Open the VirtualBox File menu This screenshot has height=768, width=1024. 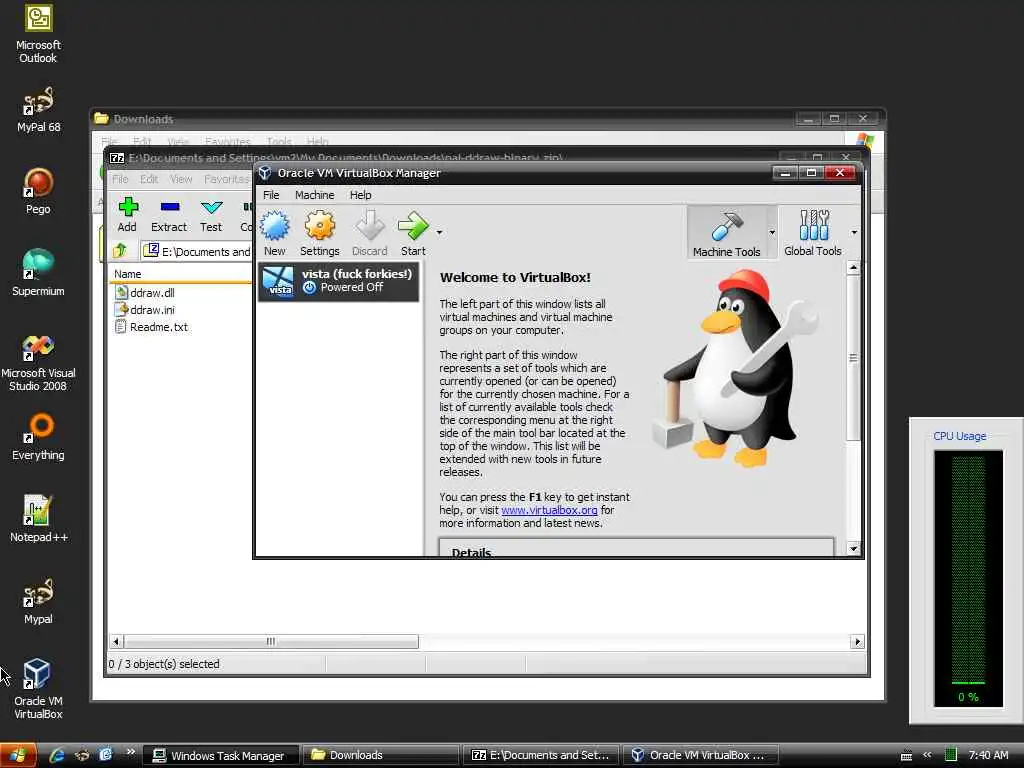(x=271, y=195)
